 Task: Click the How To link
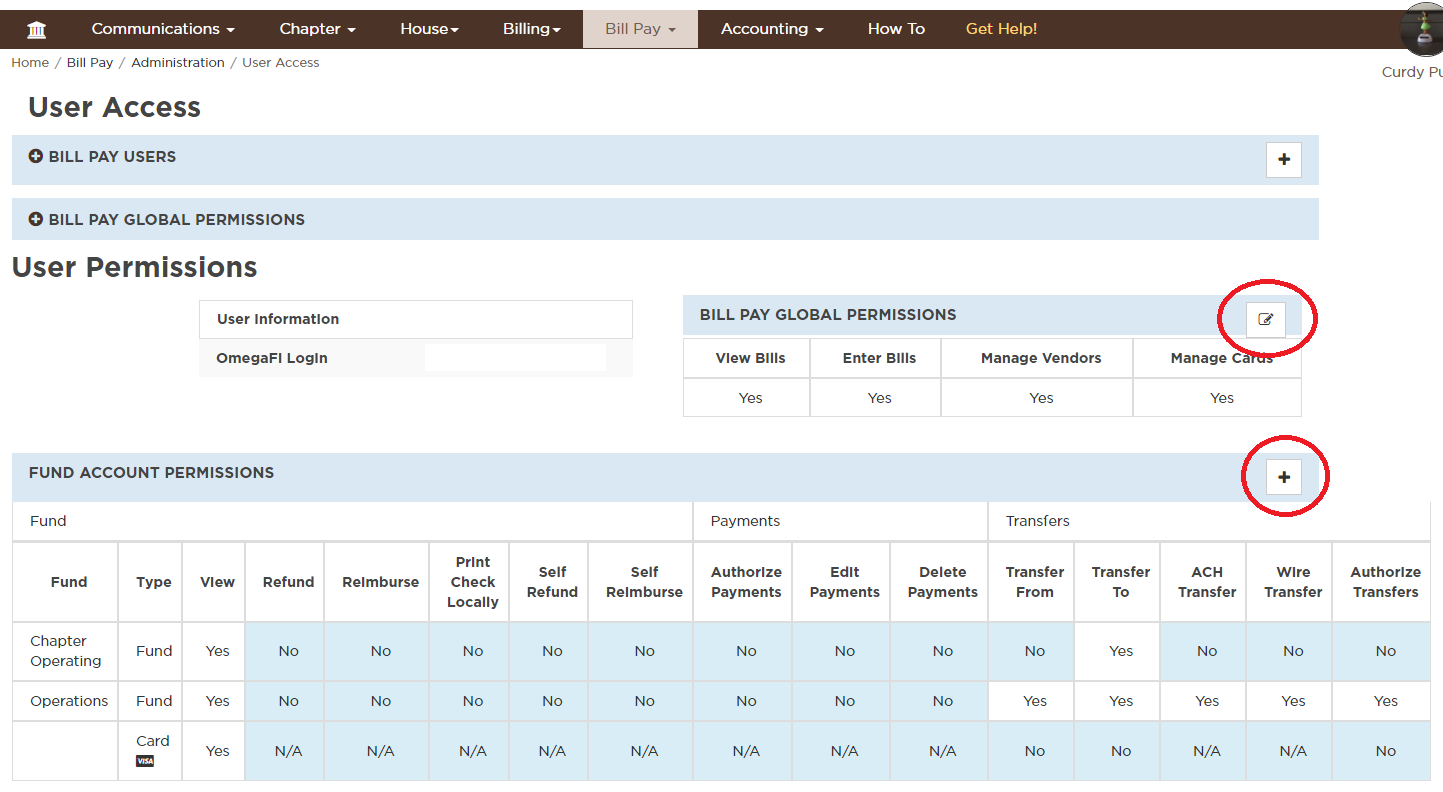896,29
